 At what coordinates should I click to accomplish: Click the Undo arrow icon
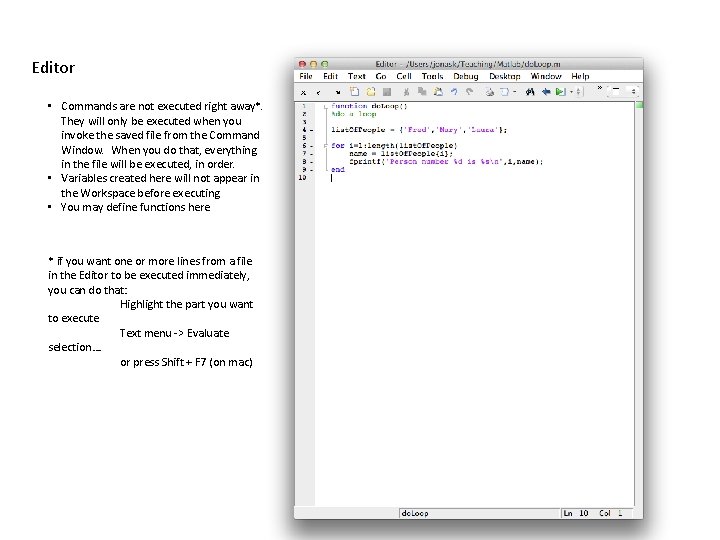(x=454, y=92)
